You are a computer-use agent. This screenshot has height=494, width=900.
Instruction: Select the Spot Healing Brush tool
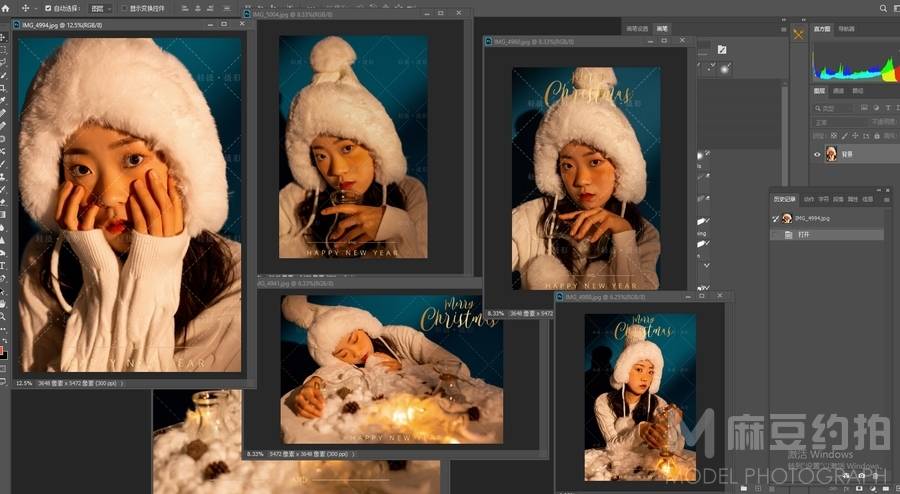(3, 114)
